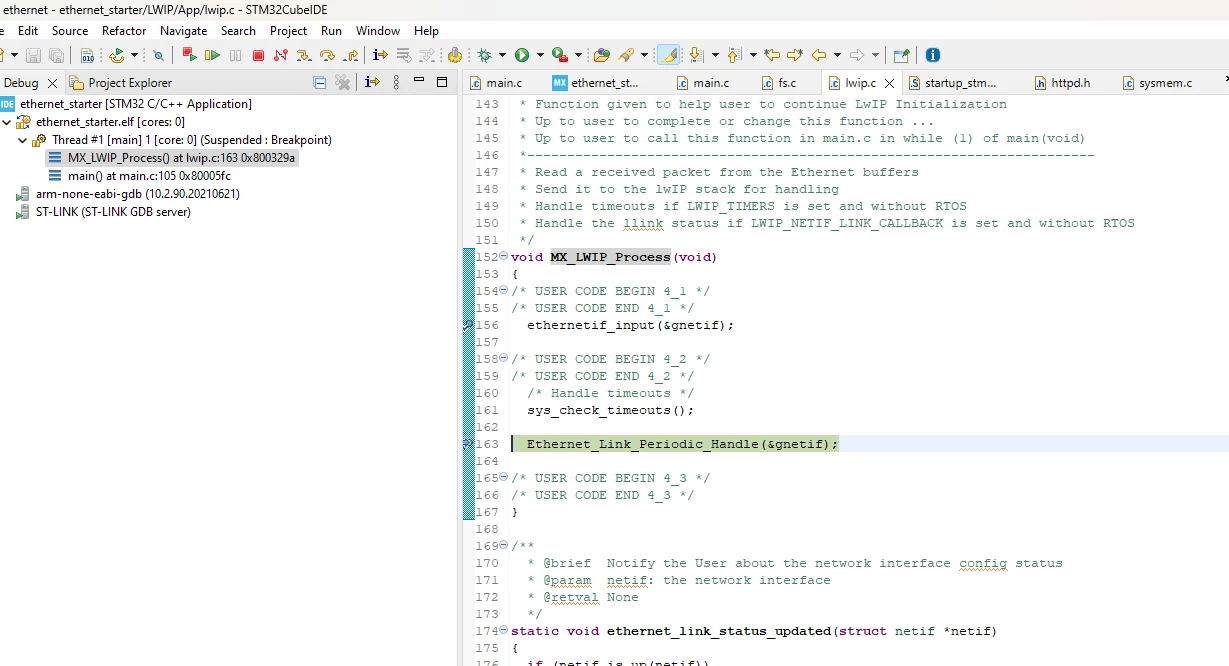The width and height of the screenshot is (1229, 666).
Task: Click the Next Annotation arrow icon
Action: (x=697, y=55)
